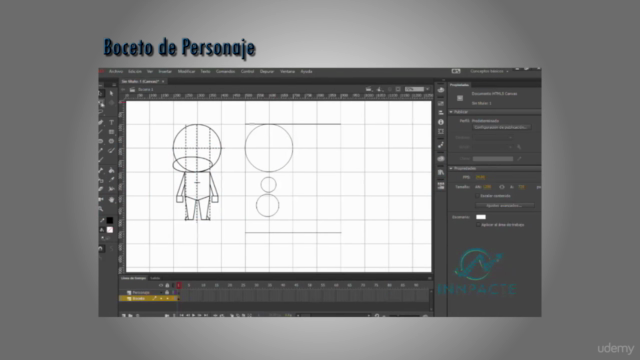Click the Escena 1 breadcrumb

146,89
